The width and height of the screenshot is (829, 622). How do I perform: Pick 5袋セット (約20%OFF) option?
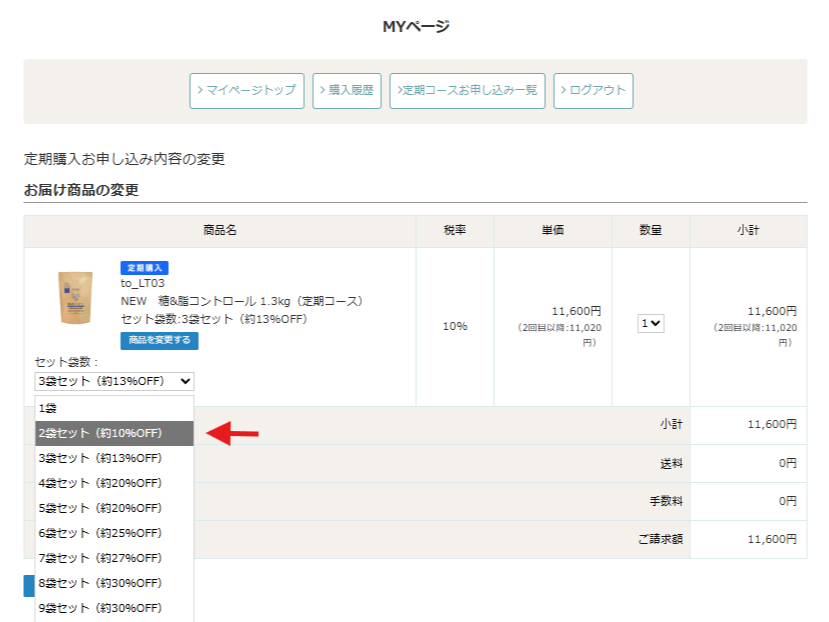coord(114,508)
